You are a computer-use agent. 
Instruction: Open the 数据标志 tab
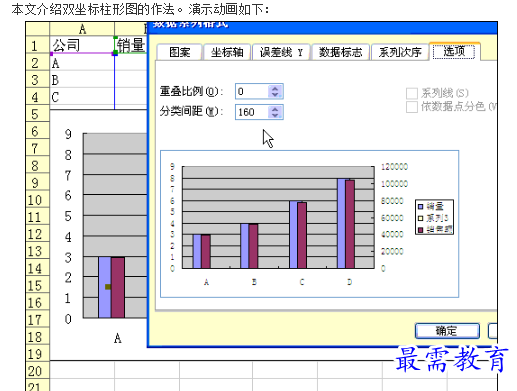(x=340, y=52)
